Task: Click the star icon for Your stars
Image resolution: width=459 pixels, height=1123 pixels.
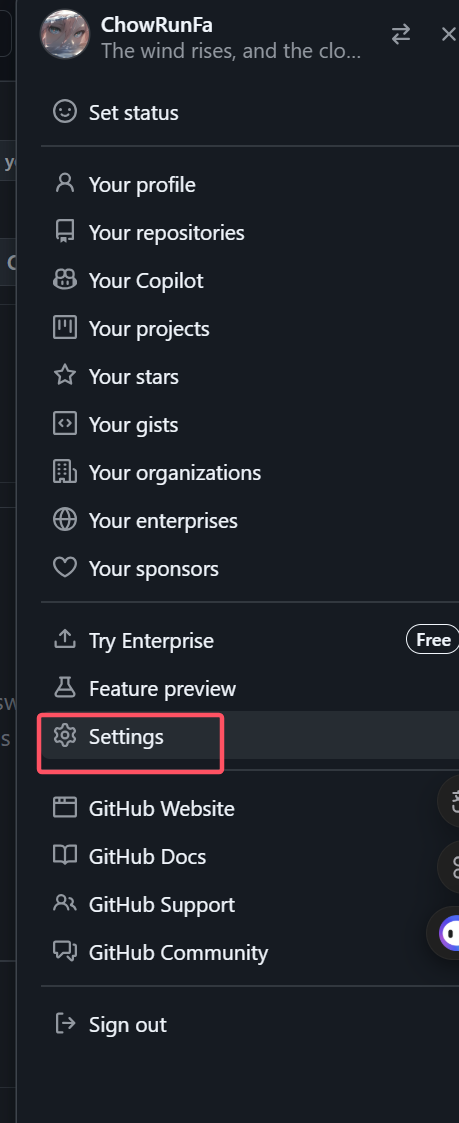Action: 64,376
